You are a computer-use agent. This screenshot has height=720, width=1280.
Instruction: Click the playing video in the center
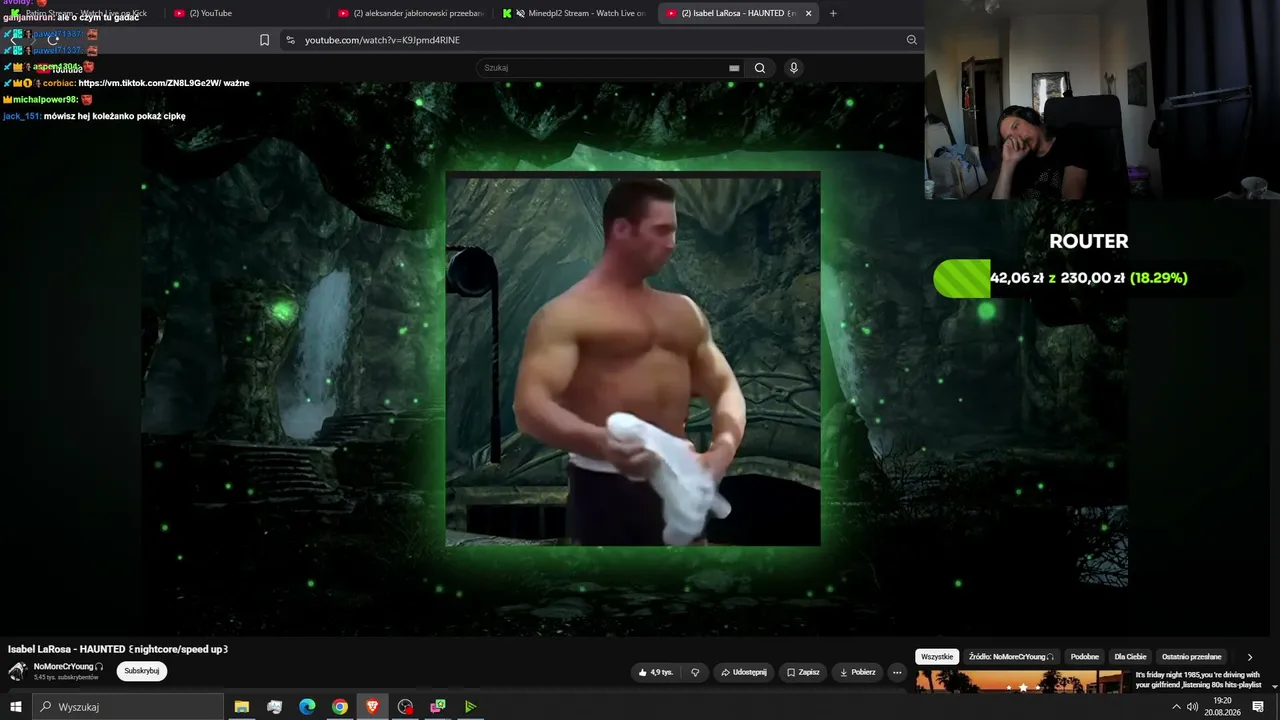[x=633, y=359]
